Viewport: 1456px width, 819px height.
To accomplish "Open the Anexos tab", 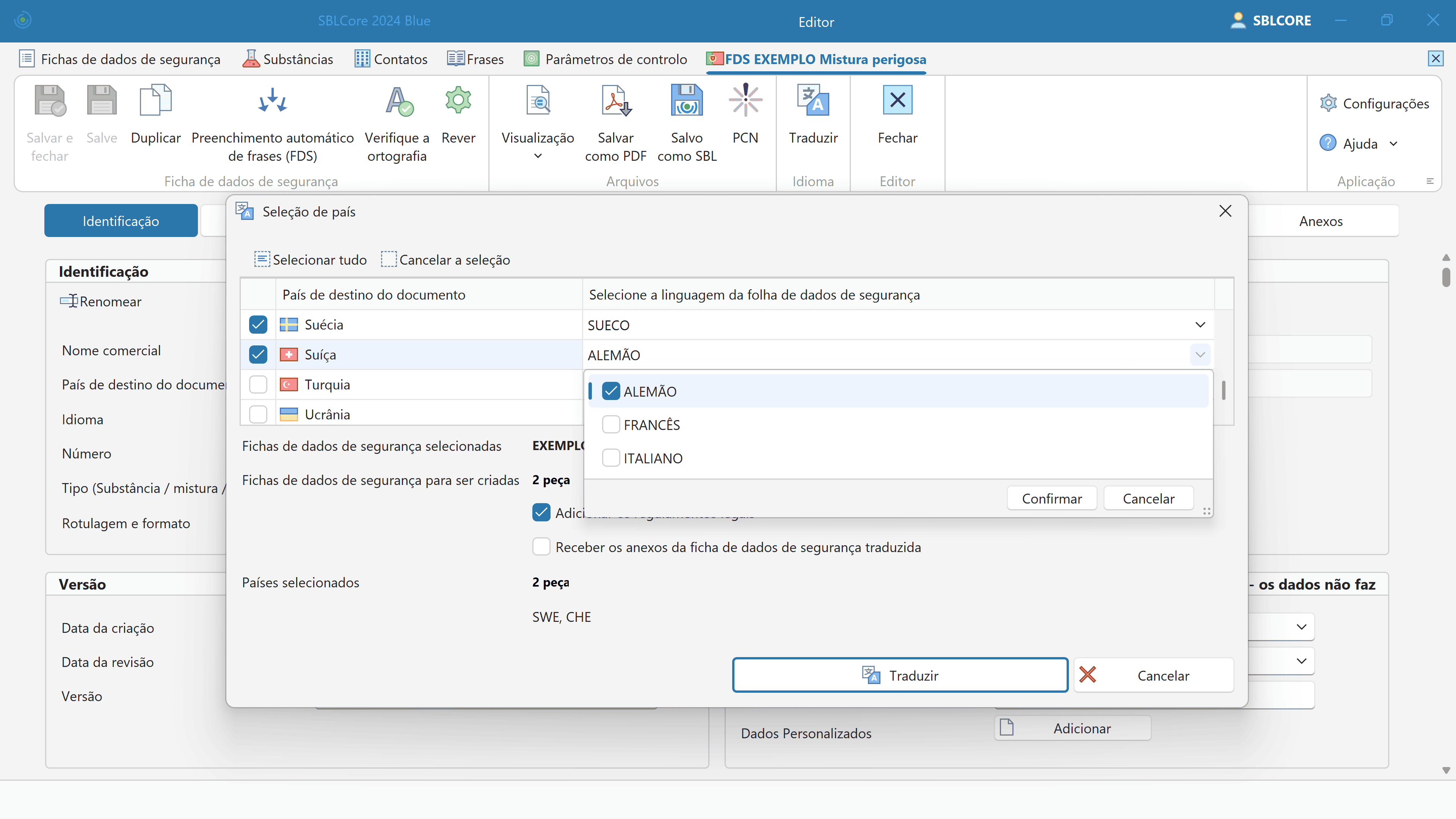I will tap(1320, 221).
